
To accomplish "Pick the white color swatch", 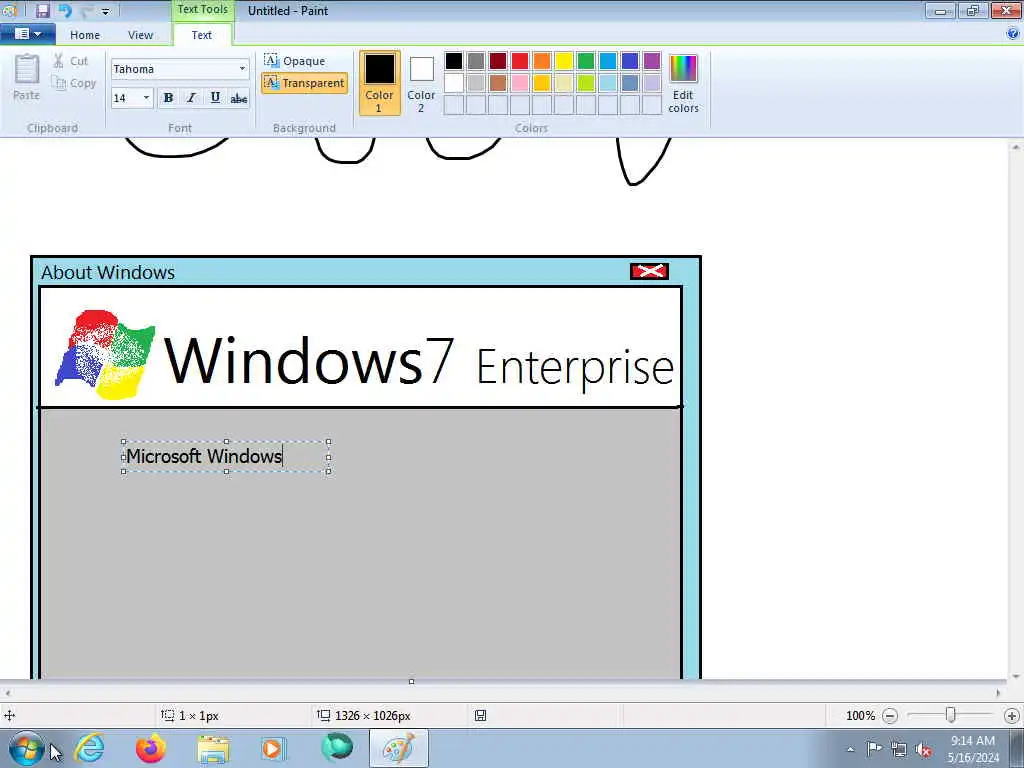I will (454, 83).
